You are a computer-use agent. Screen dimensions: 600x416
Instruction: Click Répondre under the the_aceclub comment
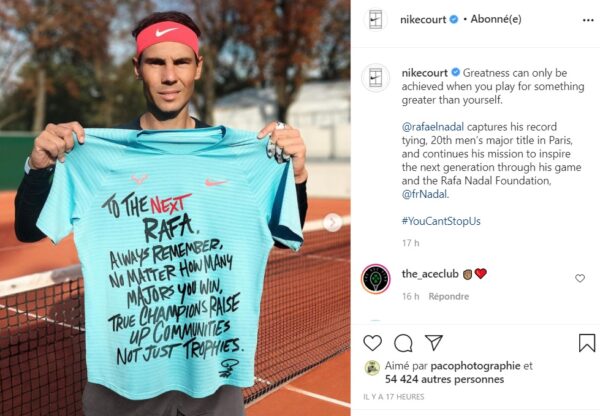(448, 297)
